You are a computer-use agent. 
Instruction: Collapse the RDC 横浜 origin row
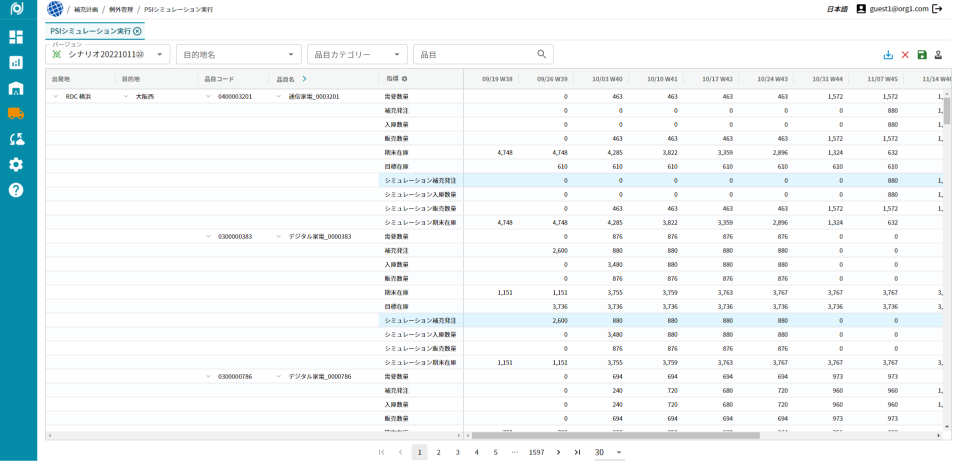click(x=55, y=97)
